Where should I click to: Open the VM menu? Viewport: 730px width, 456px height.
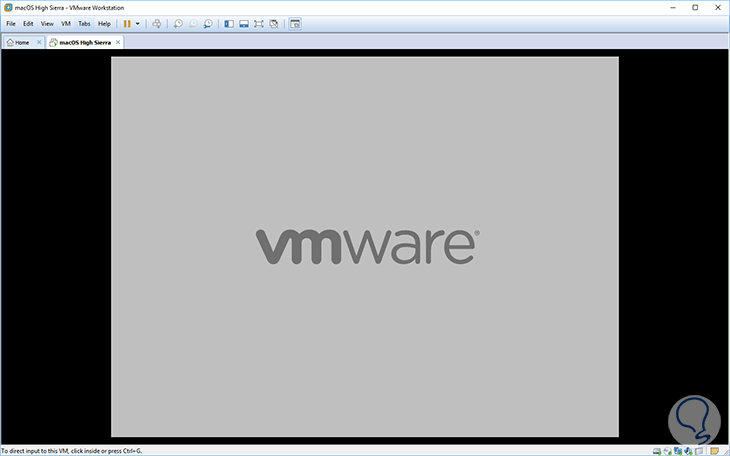click(x=66, y=24)
